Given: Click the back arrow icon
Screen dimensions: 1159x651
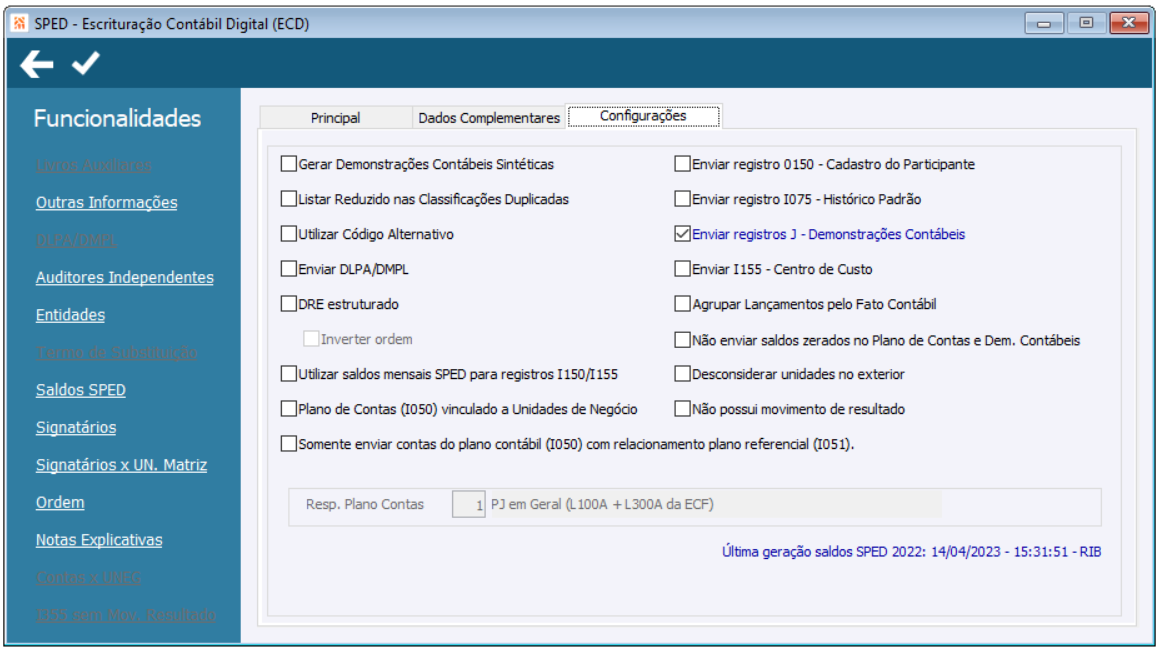Looking at the screenshot, I should [x=37, y=64].
